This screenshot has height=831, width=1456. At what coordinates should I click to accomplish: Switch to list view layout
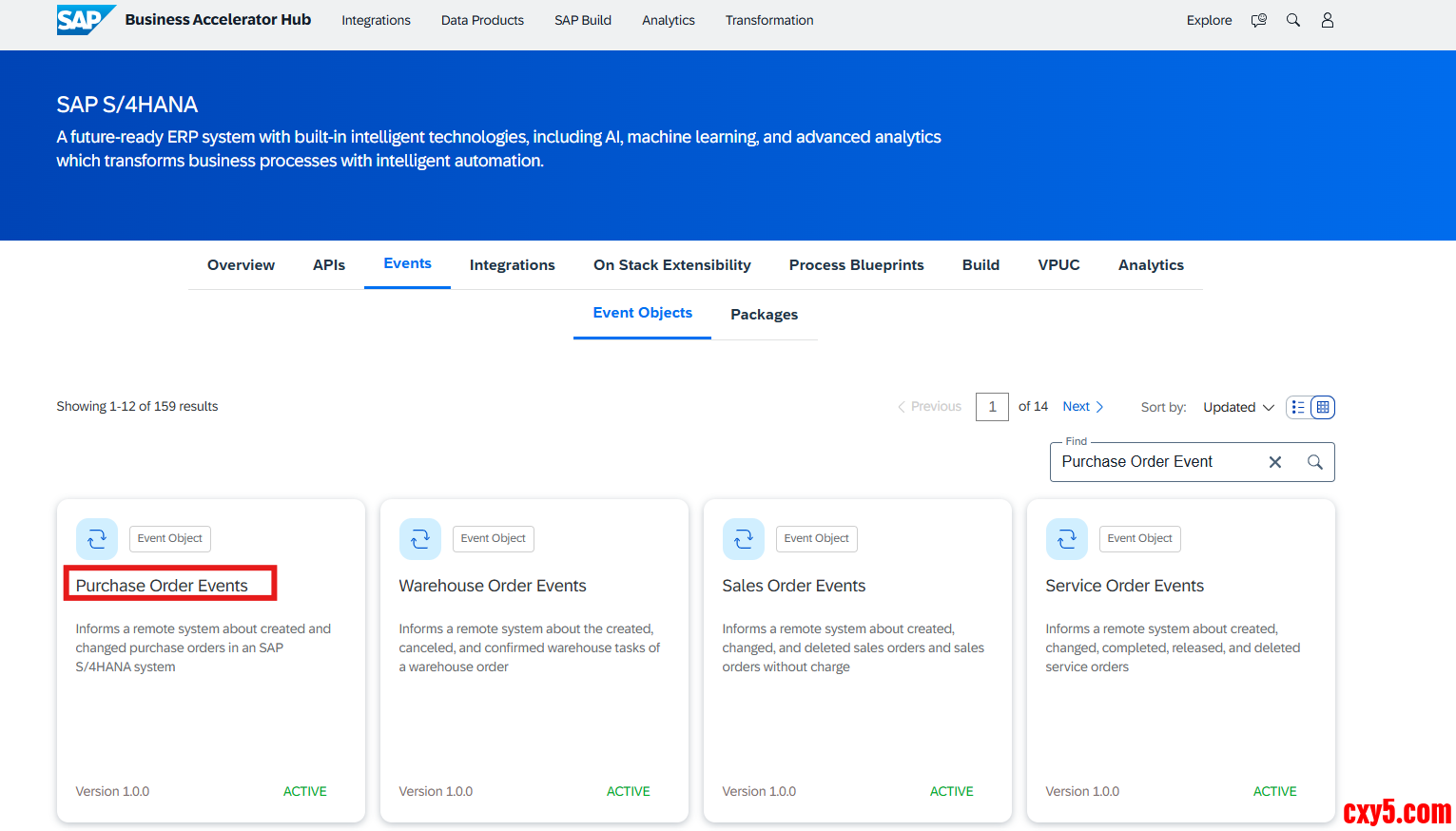(1298, 407)
